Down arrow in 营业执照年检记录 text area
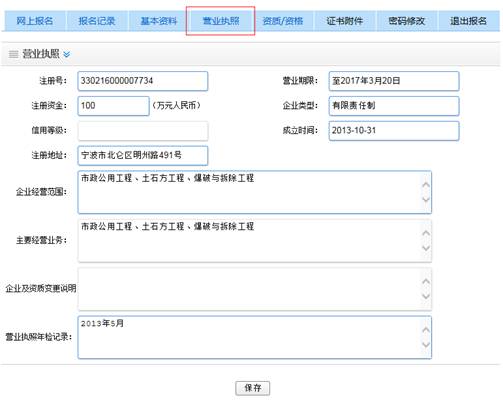 (426, 345)
